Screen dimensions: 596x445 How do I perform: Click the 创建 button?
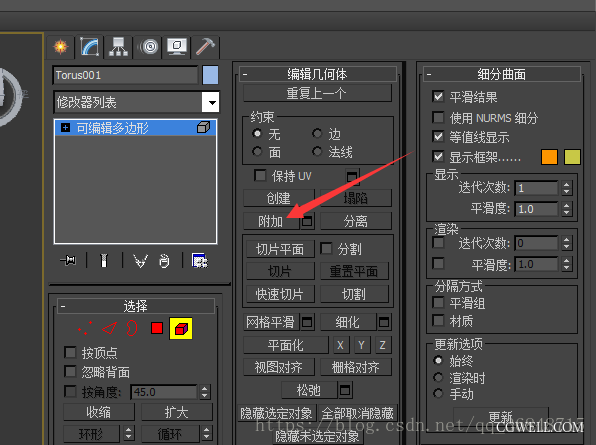[x=279, y=198]
